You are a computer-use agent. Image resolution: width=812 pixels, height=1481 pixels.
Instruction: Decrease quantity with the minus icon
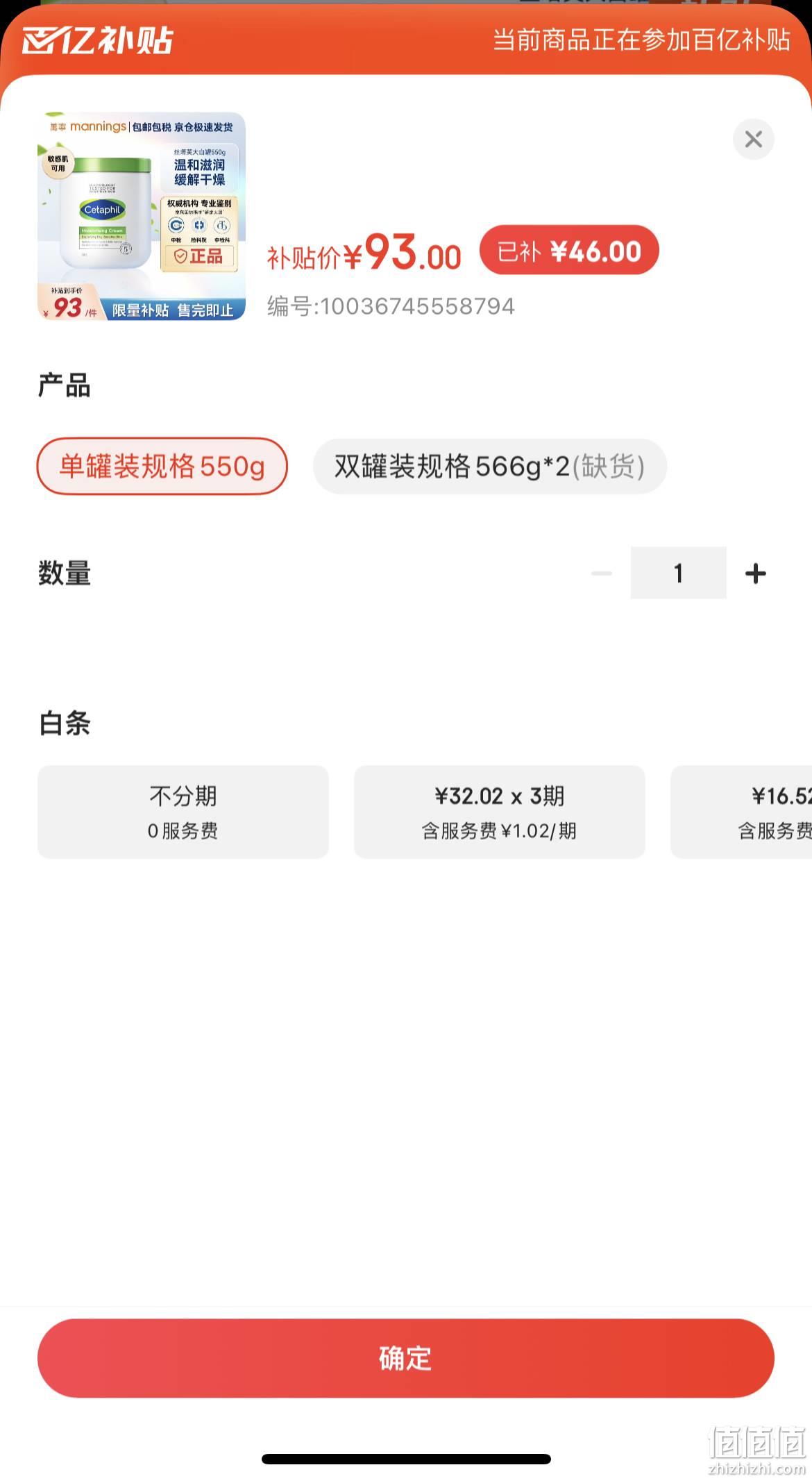click(601, 574)
